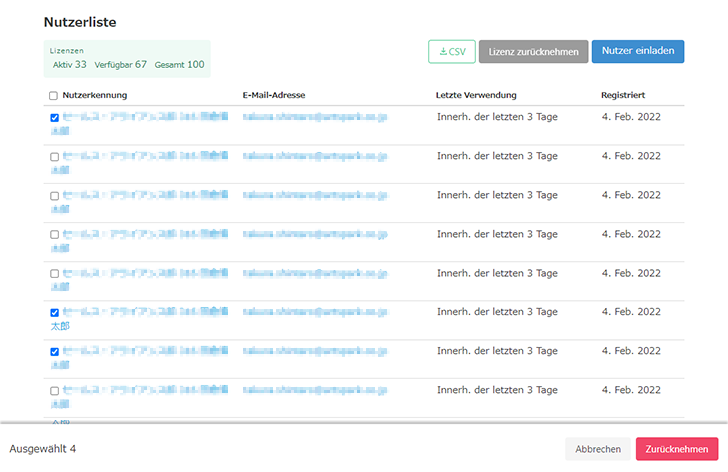Click the red Zurücknehmen button
The height and width of the screenshot is (472, 728).
[x=677, y=449]
